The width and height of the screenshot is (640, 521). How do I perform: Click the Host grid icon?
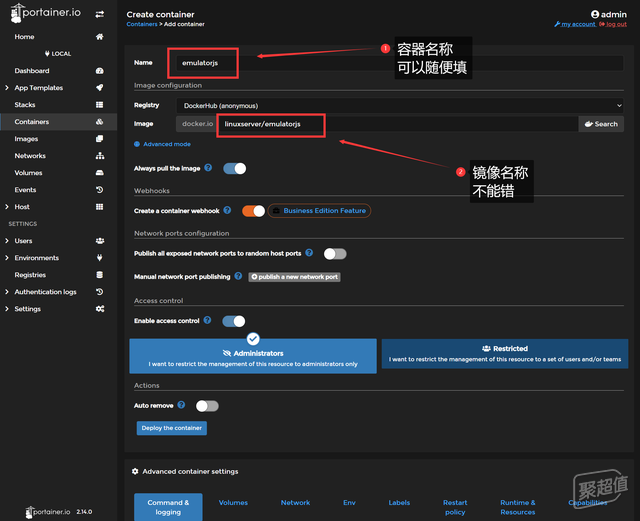click(100, 207)
